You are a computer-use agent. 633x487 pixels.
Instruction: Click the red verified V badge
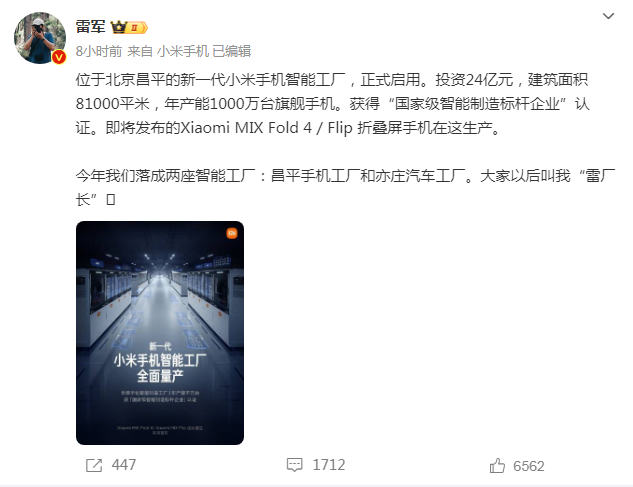point(59,57)
